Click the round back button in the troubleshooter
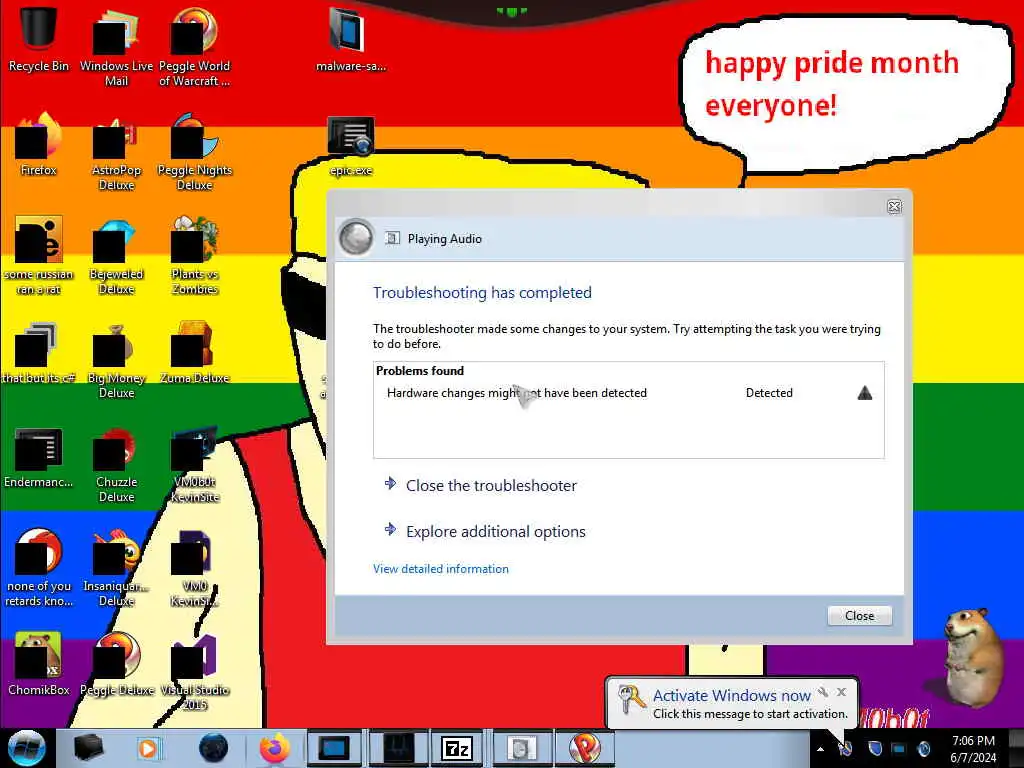 click(356, 237)
